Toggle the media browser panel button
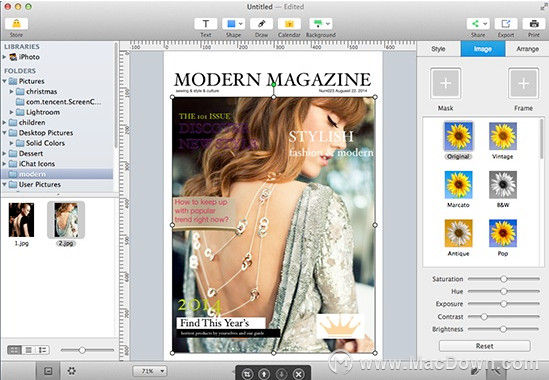The image size is (549, 380). (48, 371)
